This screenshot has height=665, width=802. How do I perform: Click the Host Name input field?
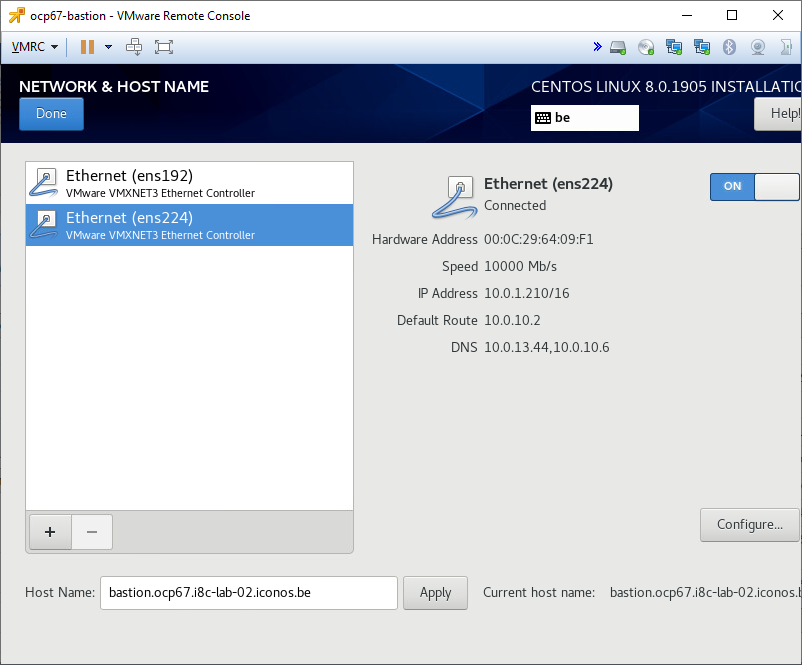point(249,593)
